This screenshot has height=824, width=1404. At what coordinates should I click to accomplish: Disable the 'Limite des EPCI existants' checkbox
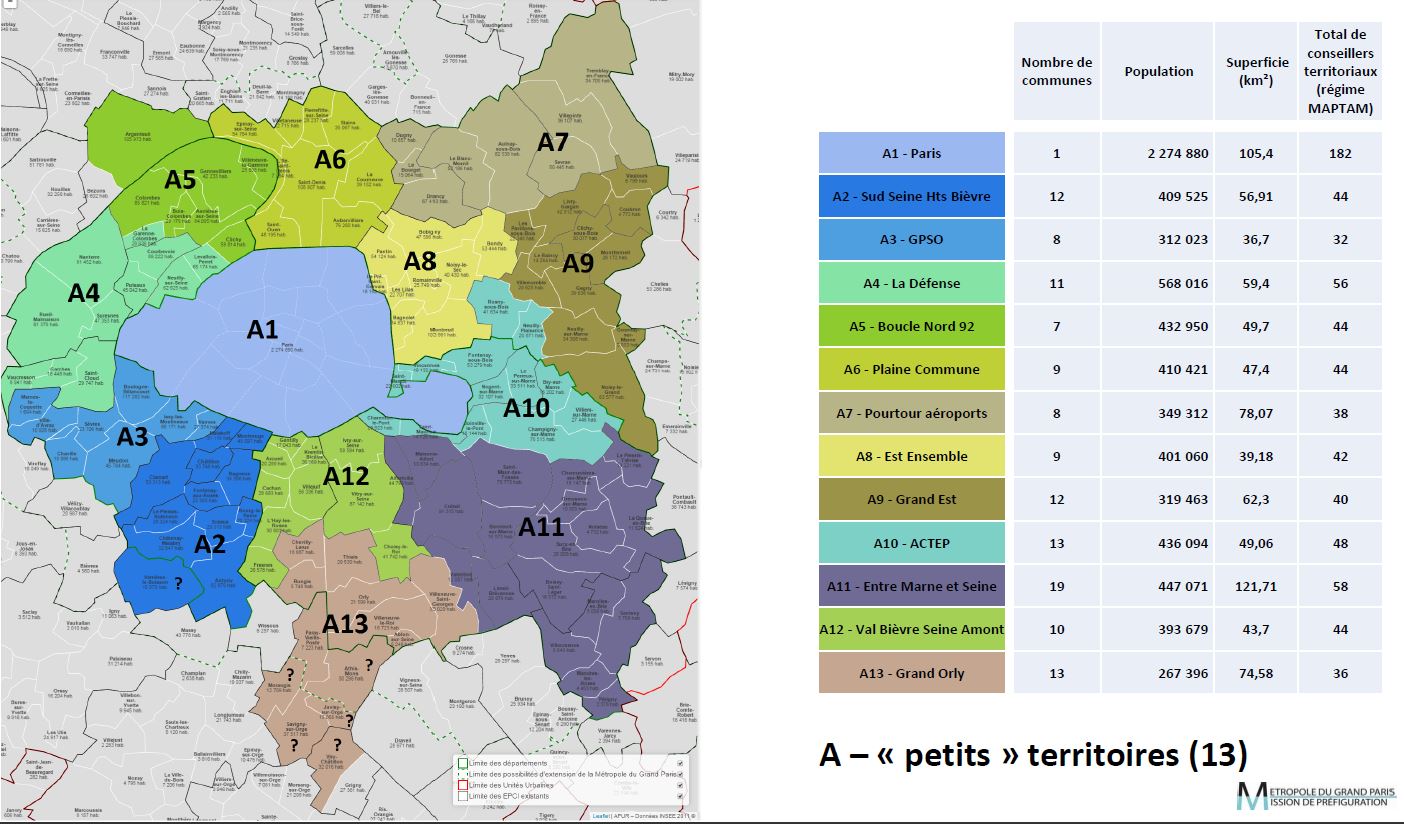(x=680, y=796)
